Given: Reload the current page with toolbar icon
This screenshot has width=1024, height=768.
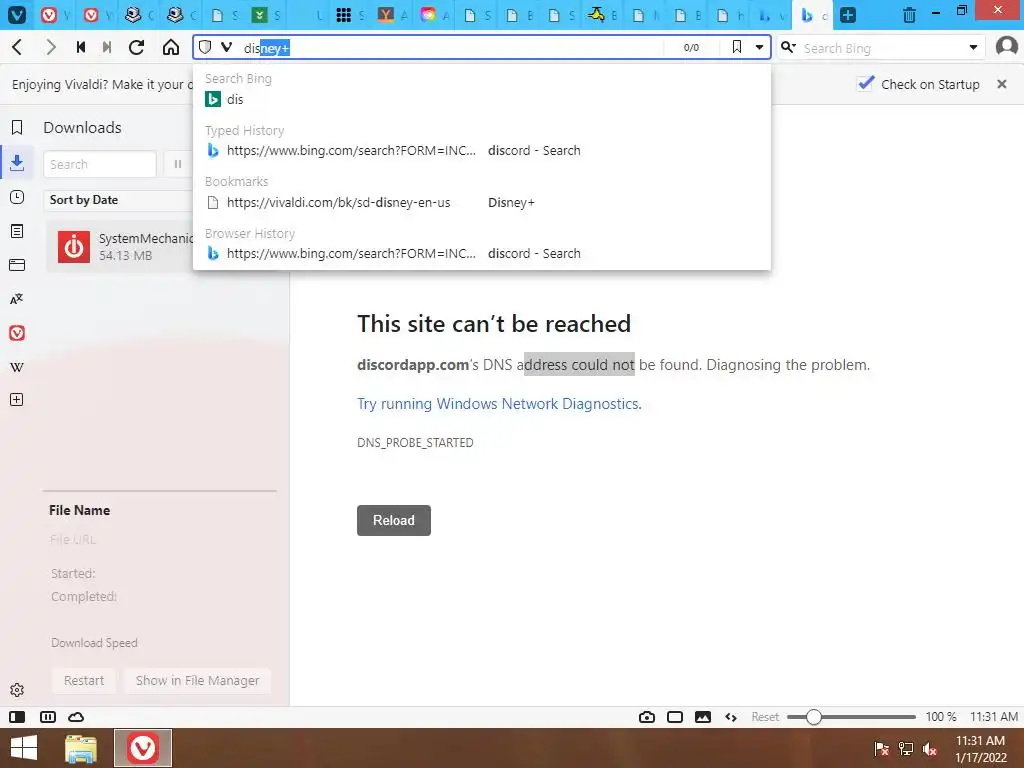Looking at the screenshot, I should click(136, 48).
